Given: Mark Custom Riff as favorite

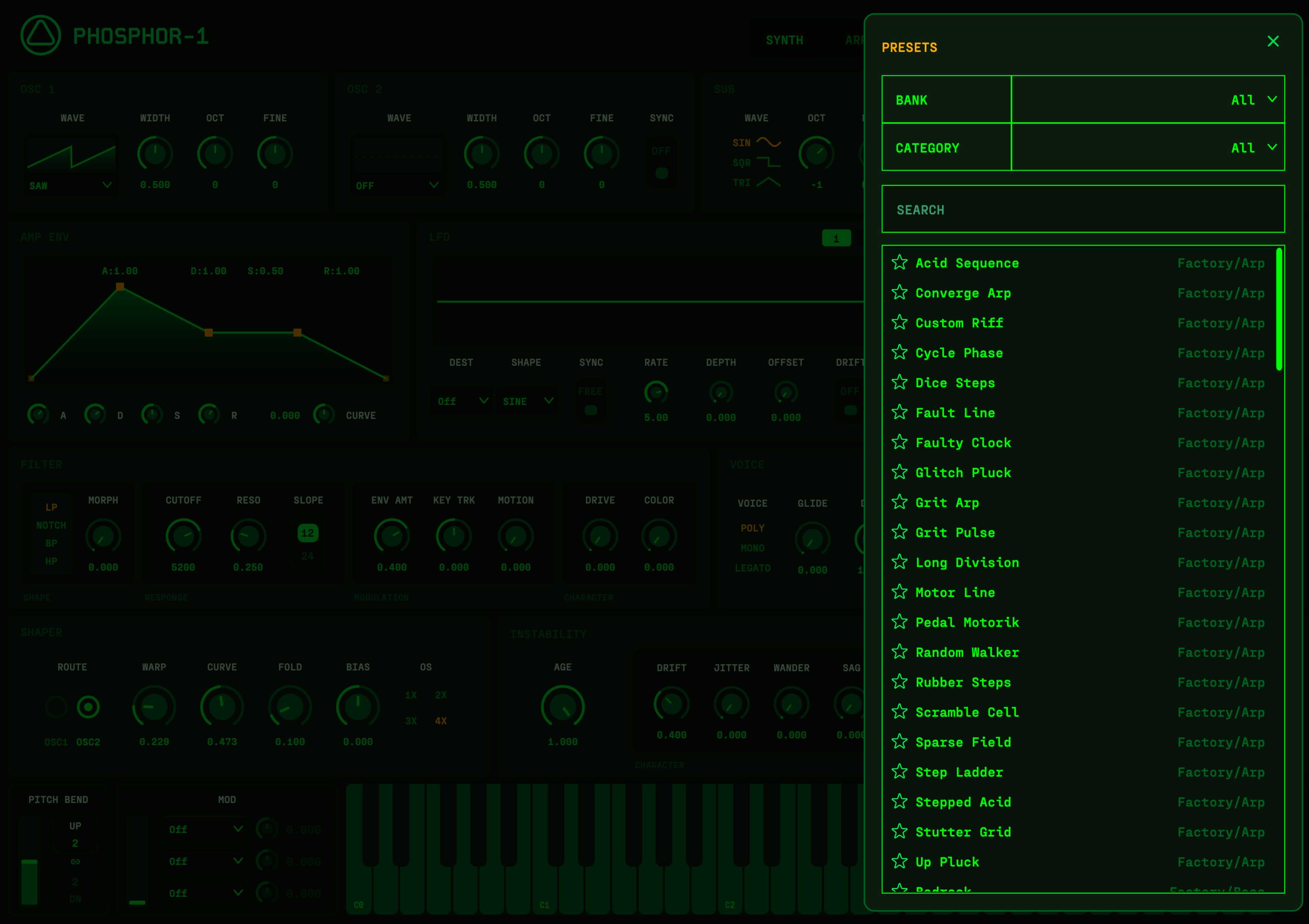Looking at the screenshot, I should click(899, 322).
